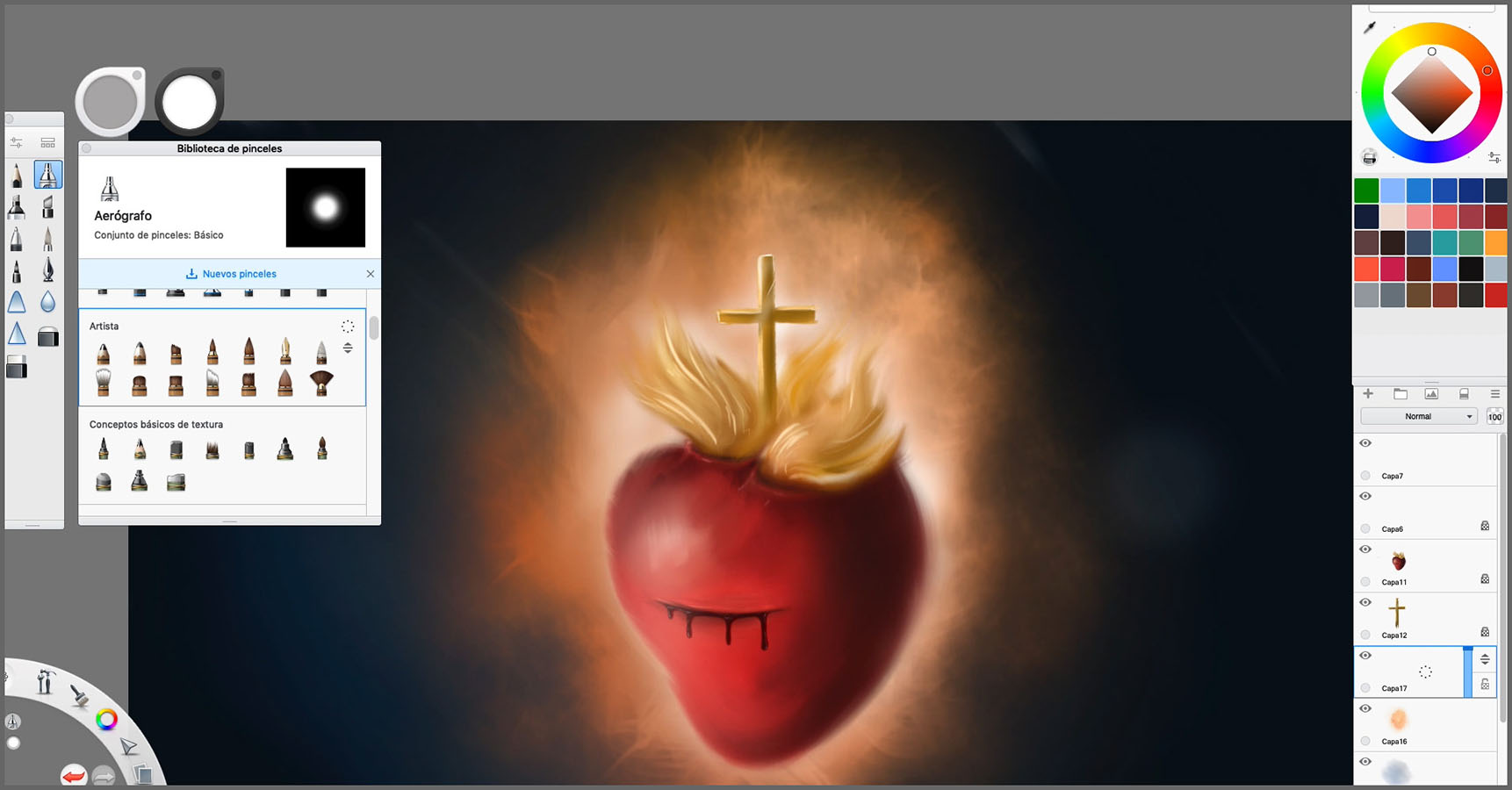1512x790 pixels.
Task: Add a new layer with plus icon
Action: pos(1368,394)
